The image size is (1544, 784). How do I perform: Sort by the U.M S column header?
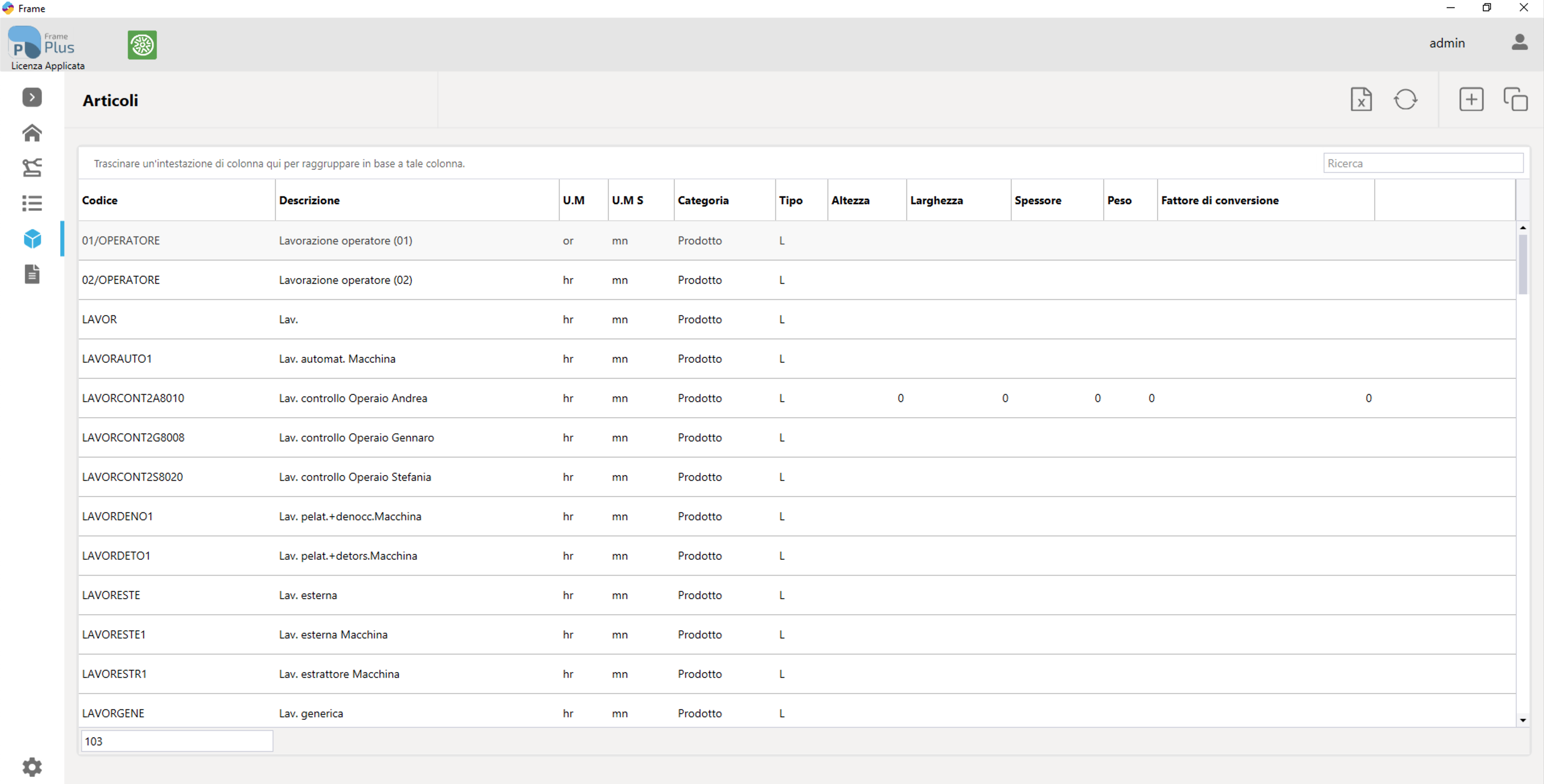(x=641, y=200)
